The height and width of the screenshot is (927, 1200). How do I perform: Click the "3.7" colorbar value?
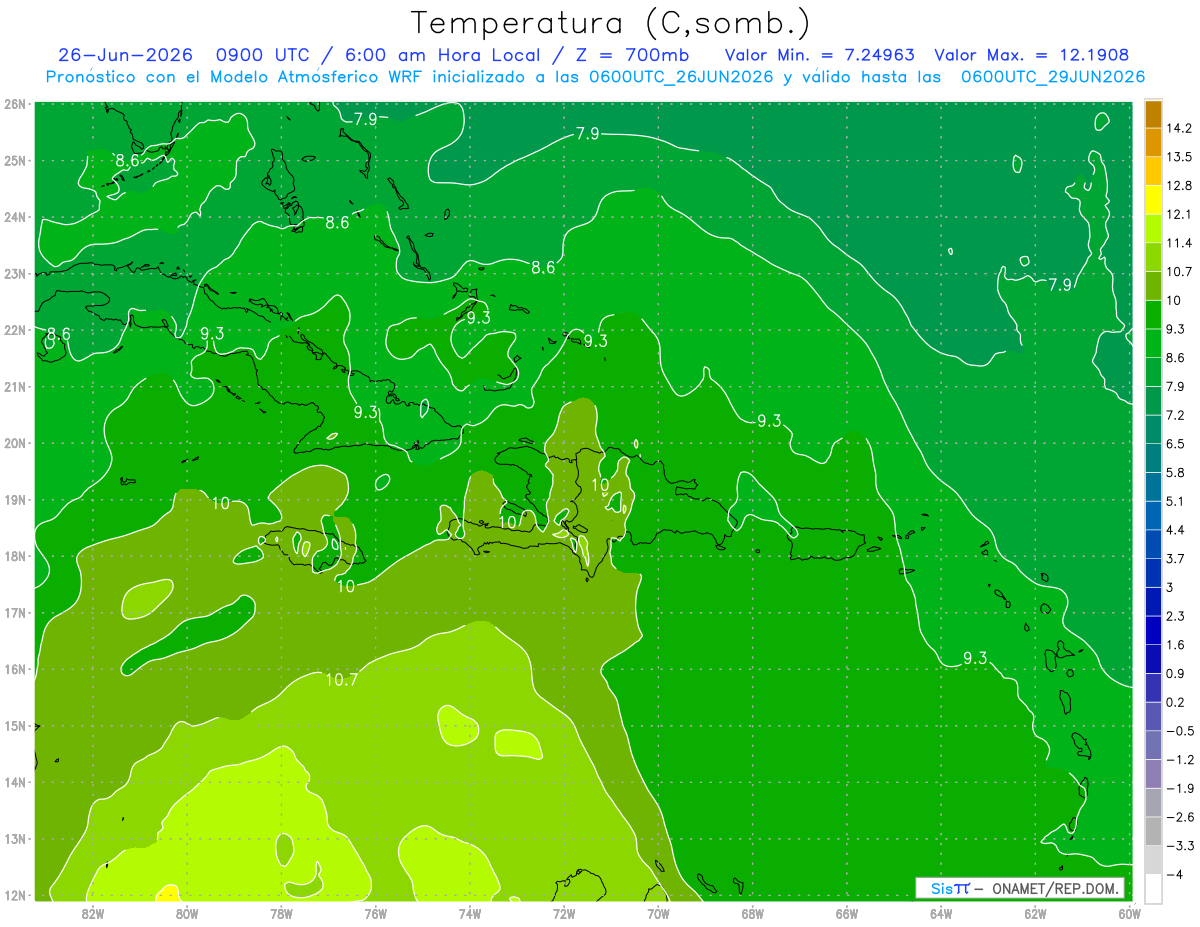tap(1173, 558)
